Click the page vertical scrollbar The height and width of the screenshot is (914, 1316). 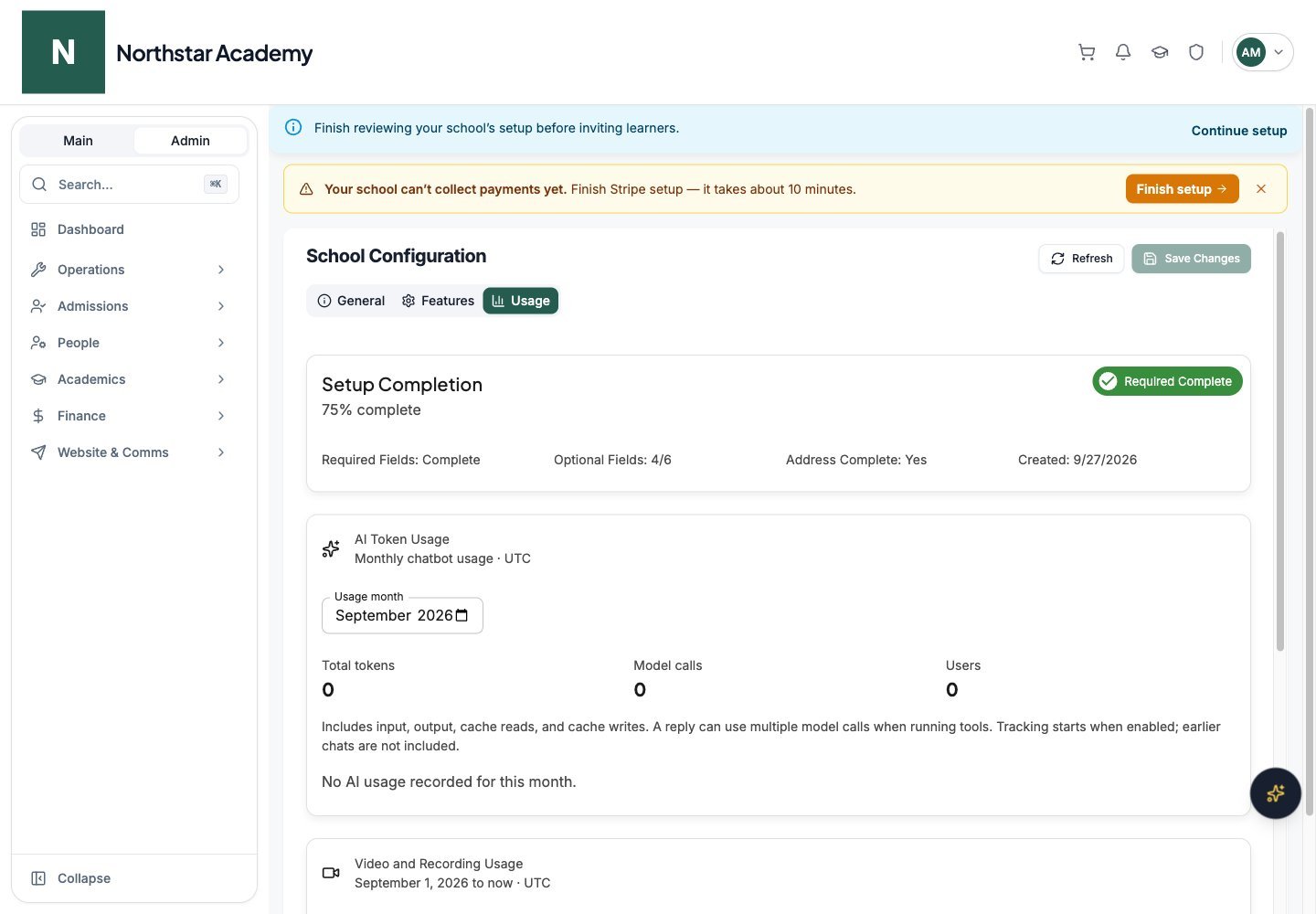(x=1310, y=462)
